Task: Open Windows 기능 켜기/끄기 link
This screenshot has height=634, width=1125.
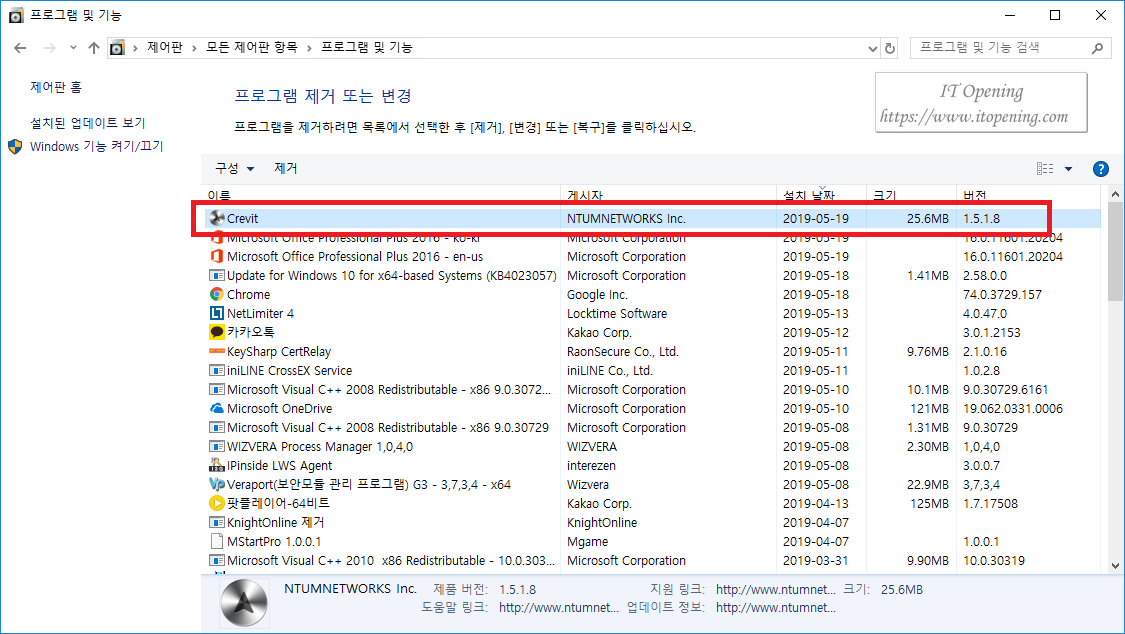Action: pyautogui.click(x=97, y=146)
